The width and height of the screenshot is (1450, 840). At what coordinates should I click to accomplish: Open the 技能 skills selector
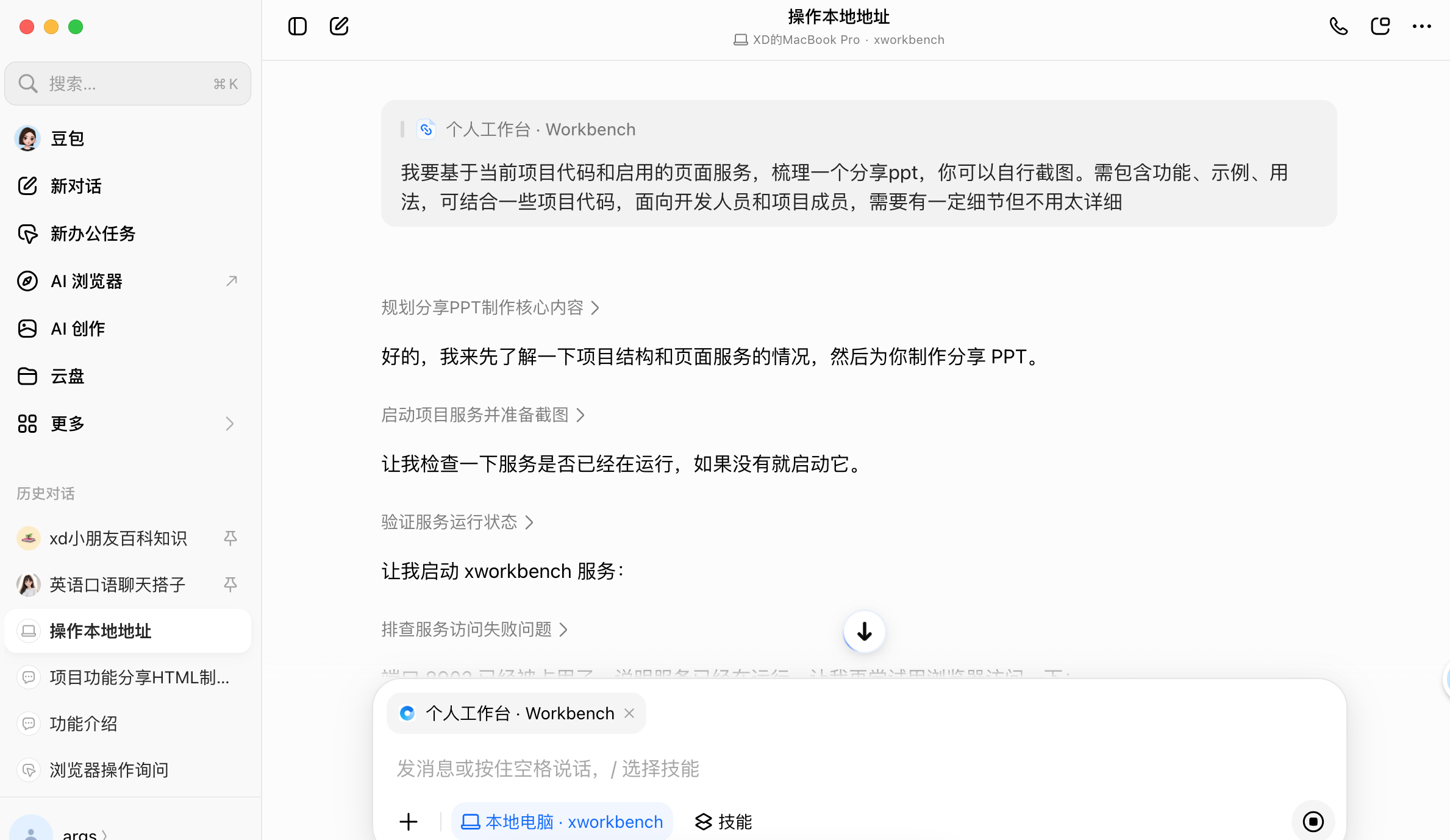[x=724, y=822]
